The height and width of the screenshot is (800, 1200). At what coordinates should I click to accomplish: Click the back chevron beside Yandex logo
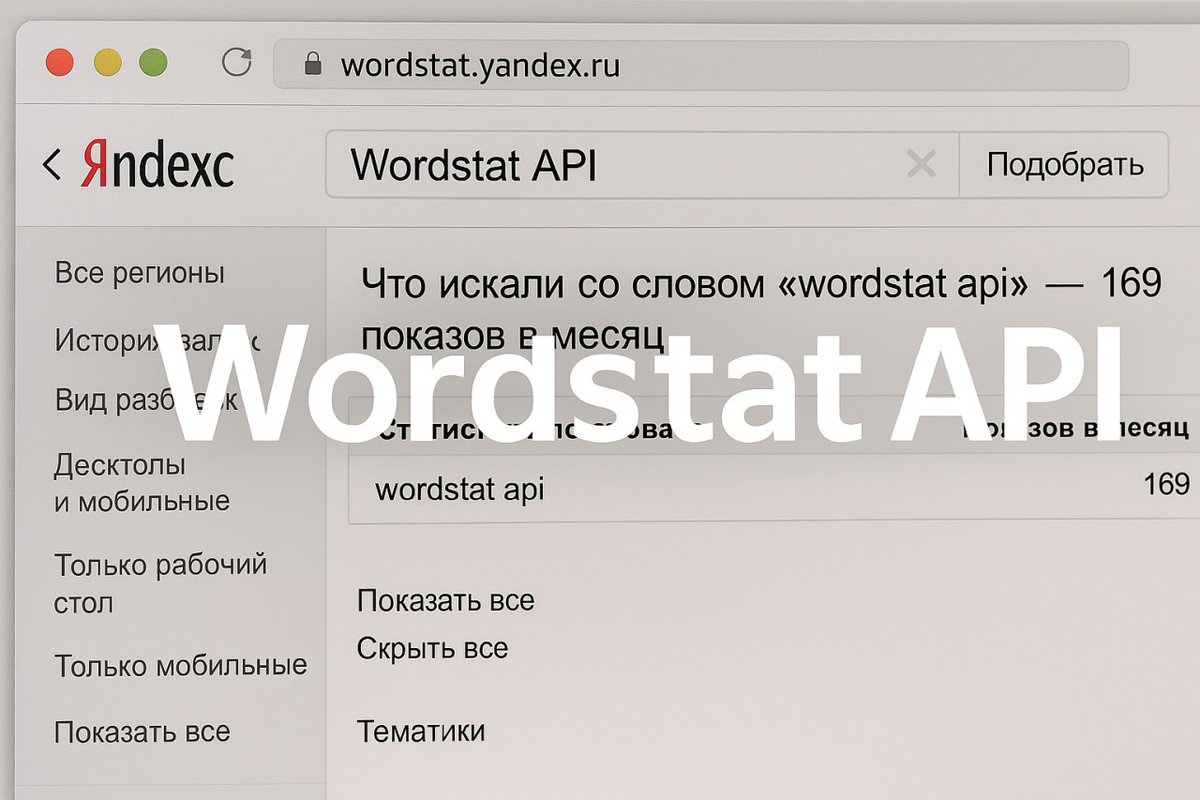[52, 164]
